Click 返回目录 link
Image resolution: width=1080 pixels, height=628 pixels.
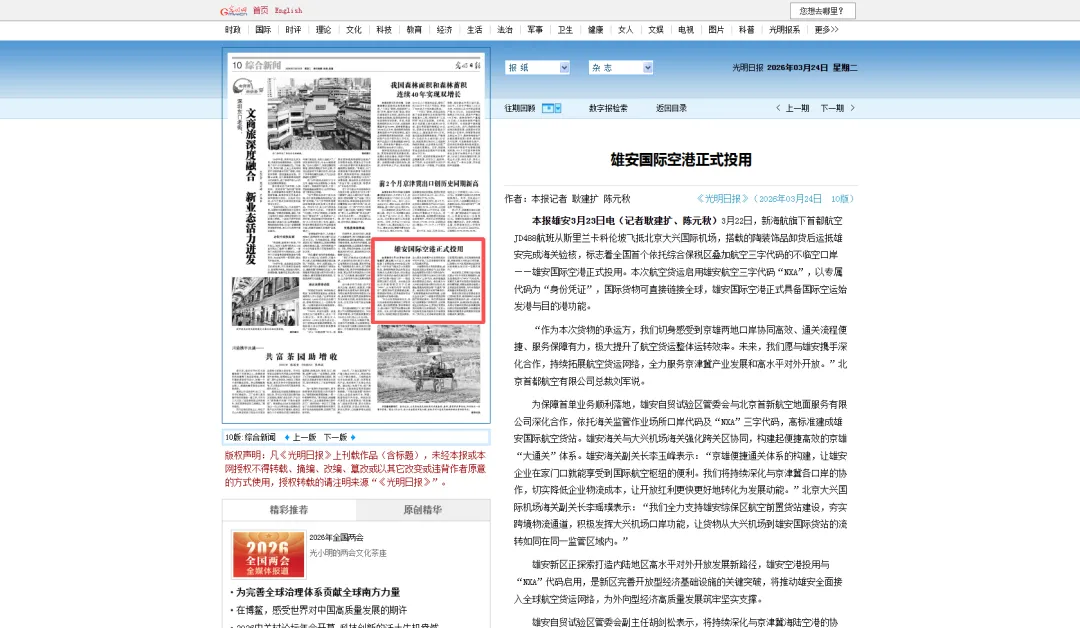coord(672,108)
